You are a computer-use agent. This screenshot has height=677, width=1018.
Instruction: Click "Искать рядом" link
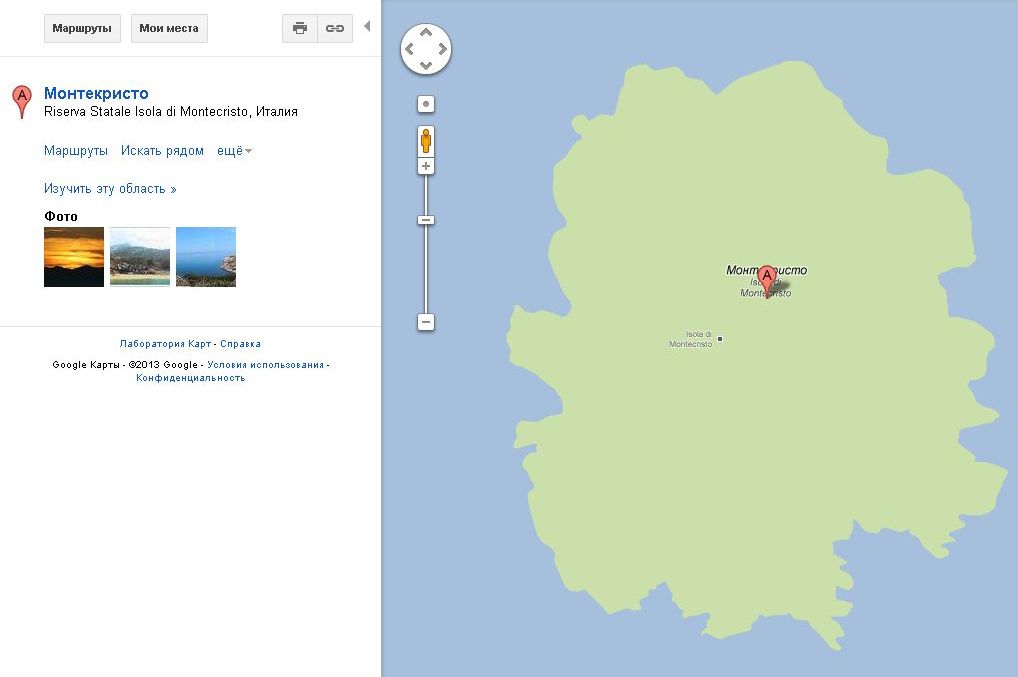162,151
